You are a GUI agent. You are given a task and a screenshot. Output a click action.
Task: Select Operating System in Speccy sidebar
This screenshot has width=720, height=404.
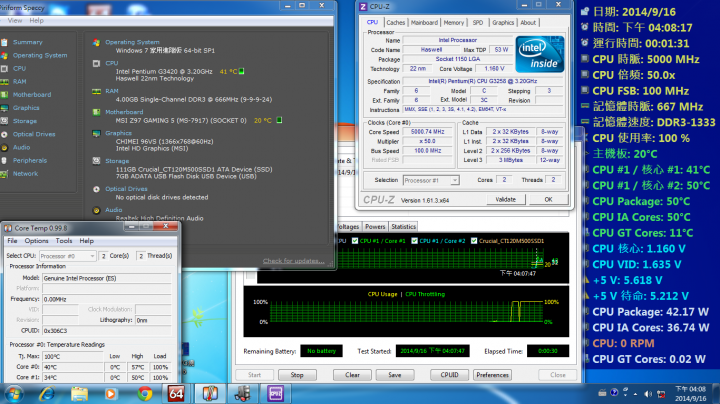pos(40,56)
